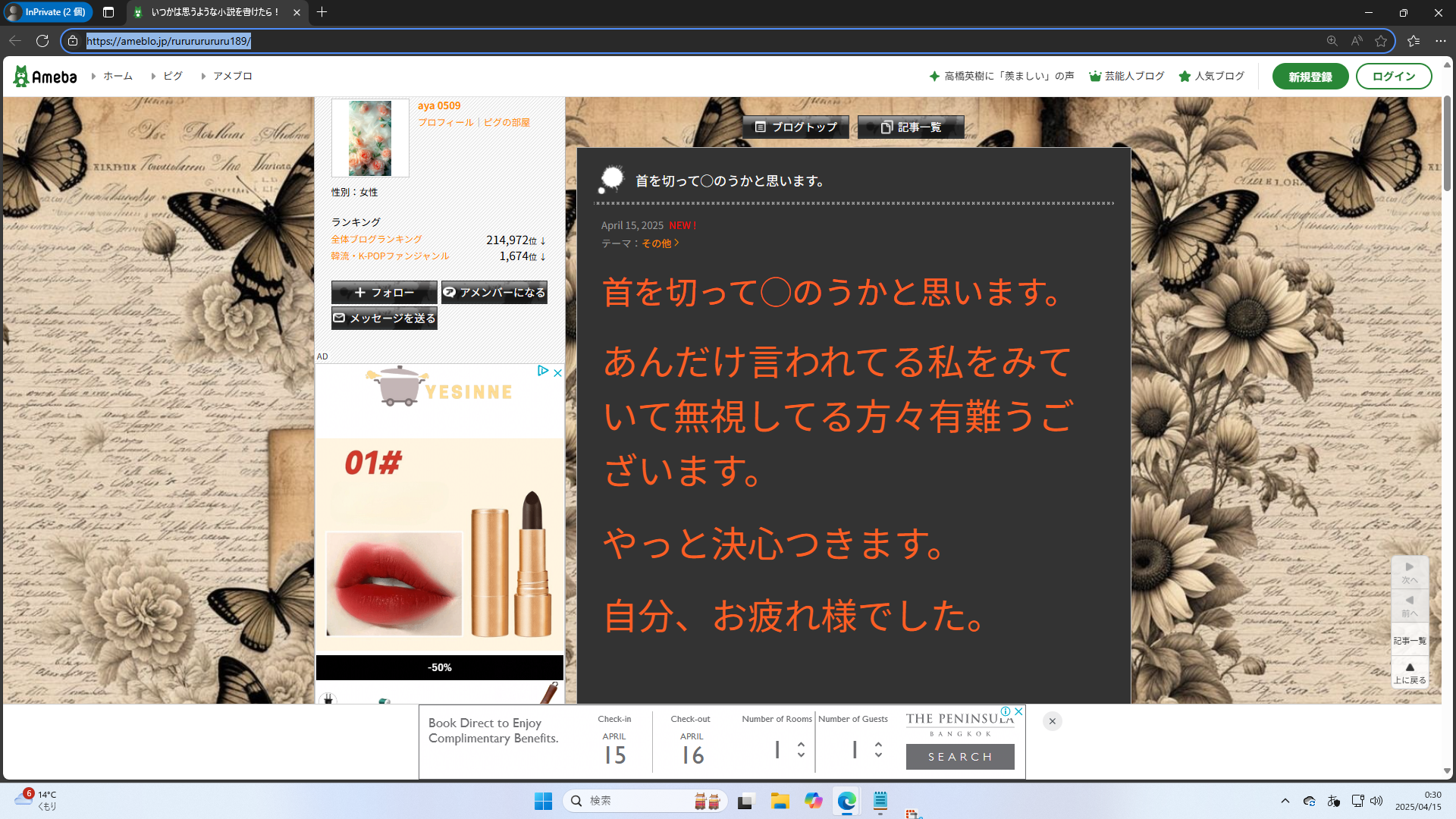1456x819 pixels.
Task: Open the red lips lipstick ad image
Action: 394,584
